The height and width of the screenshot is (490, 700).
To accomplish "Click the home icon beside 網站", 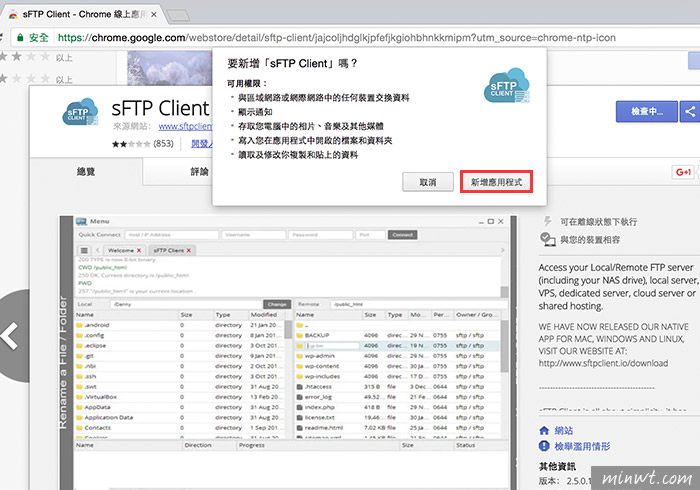I will point(544,431).
